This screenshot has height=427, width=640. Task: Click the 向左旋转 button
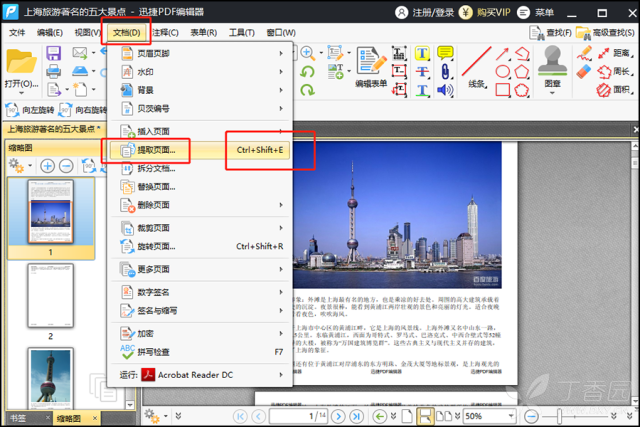point(30,110)
